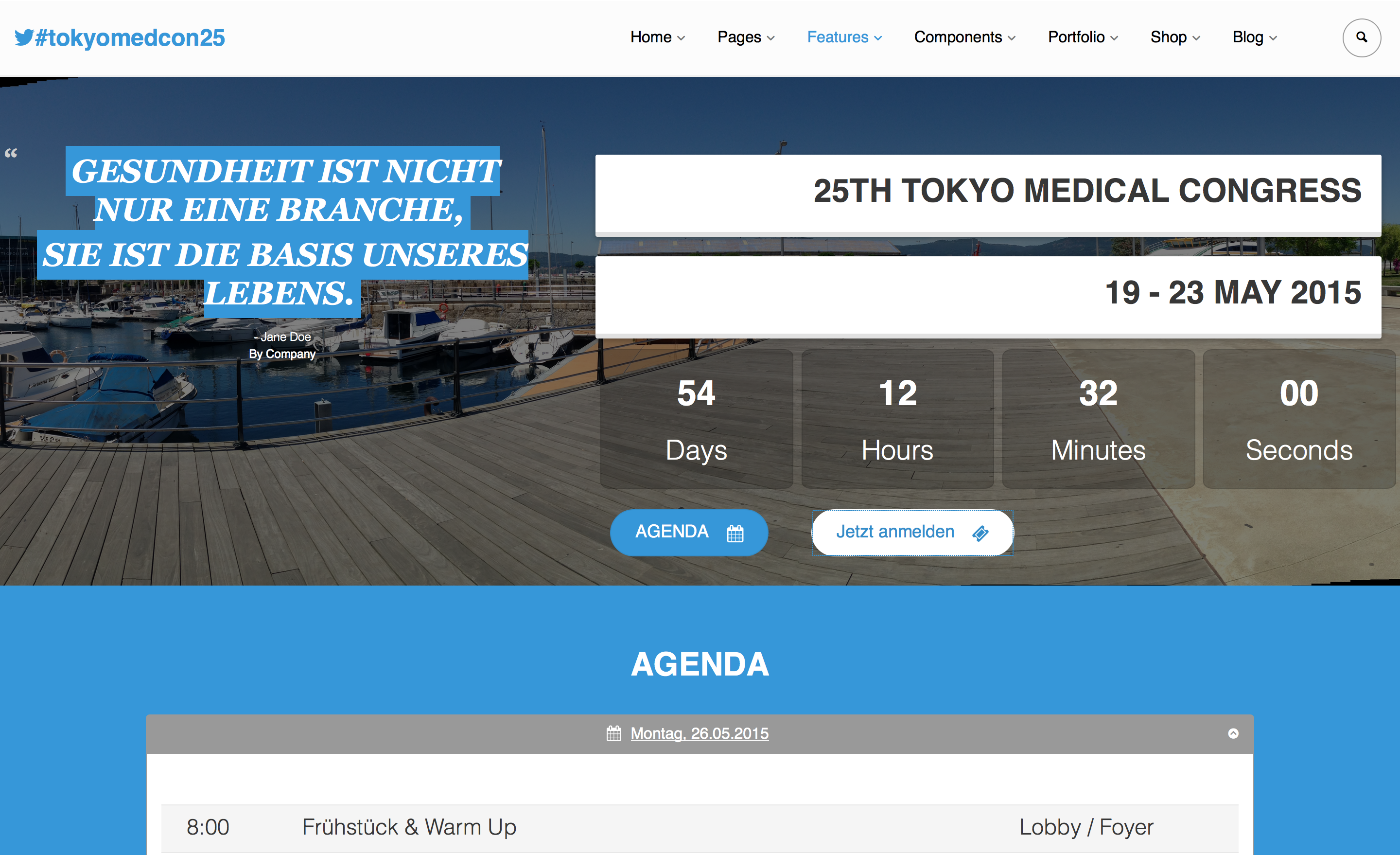Open the Features menu
Viewport: 1400px width, 855px height.
coord(844,37)
